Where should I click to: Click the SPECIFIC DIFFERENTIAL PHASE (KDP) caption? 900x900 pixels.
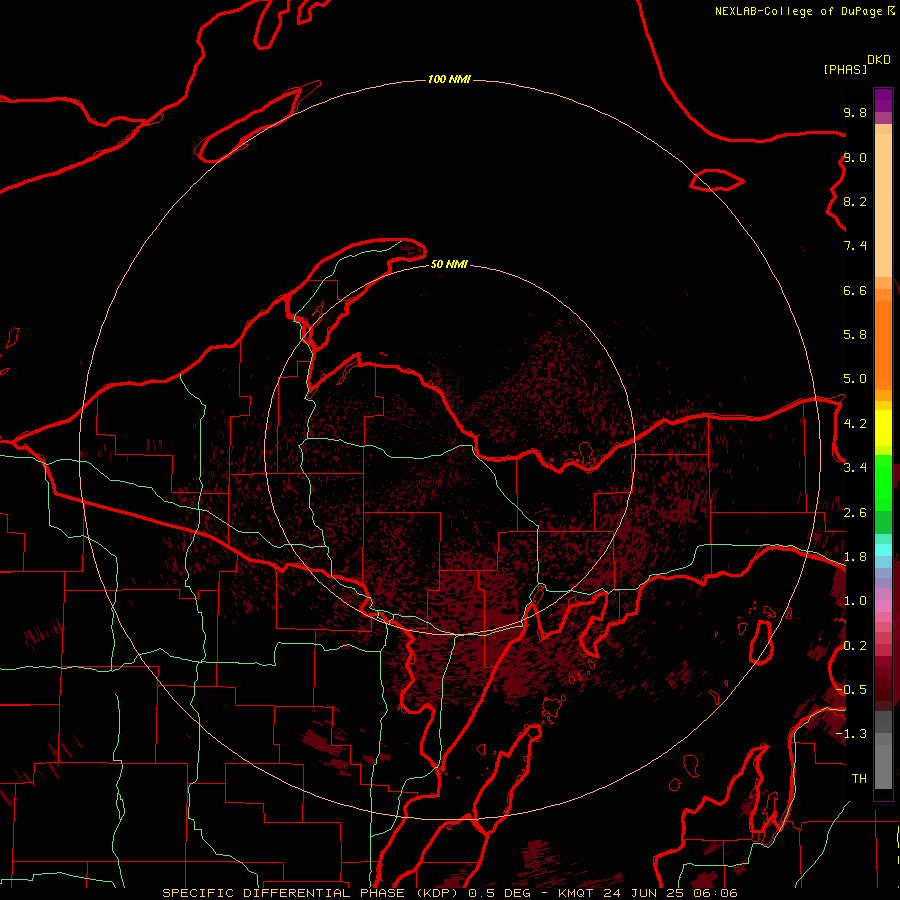(312, 893)
